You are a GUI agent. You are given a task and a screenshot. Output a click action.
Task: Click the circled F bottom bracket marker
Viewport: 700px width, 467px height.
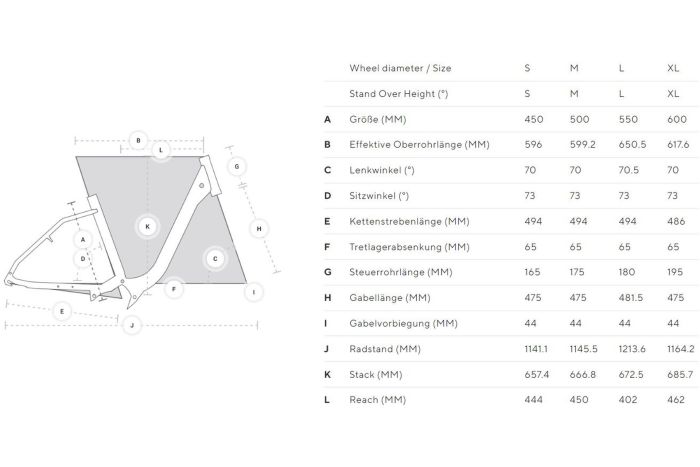[x=174, y=289]
